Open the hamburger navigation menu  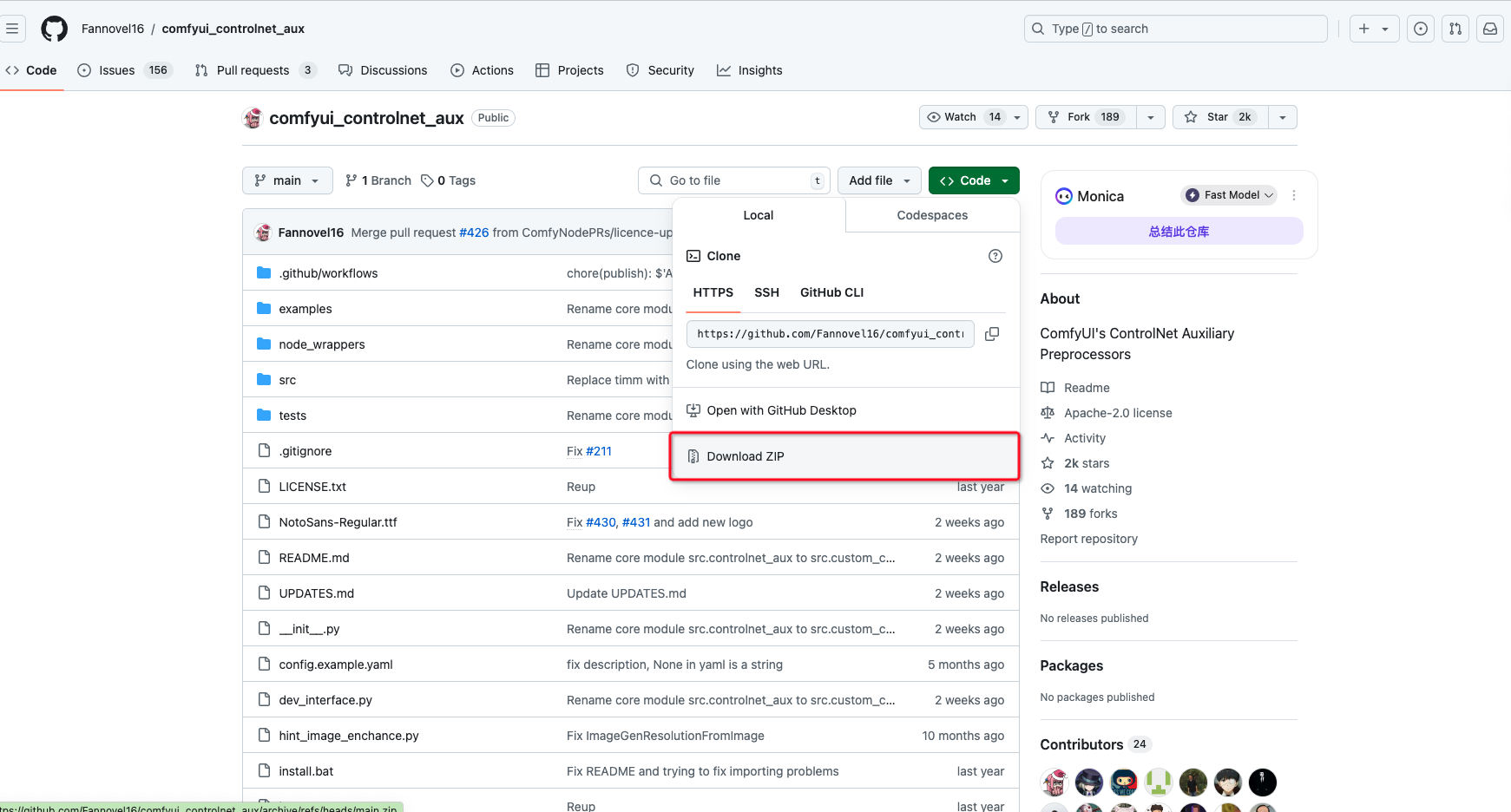(x=12, y=29)
